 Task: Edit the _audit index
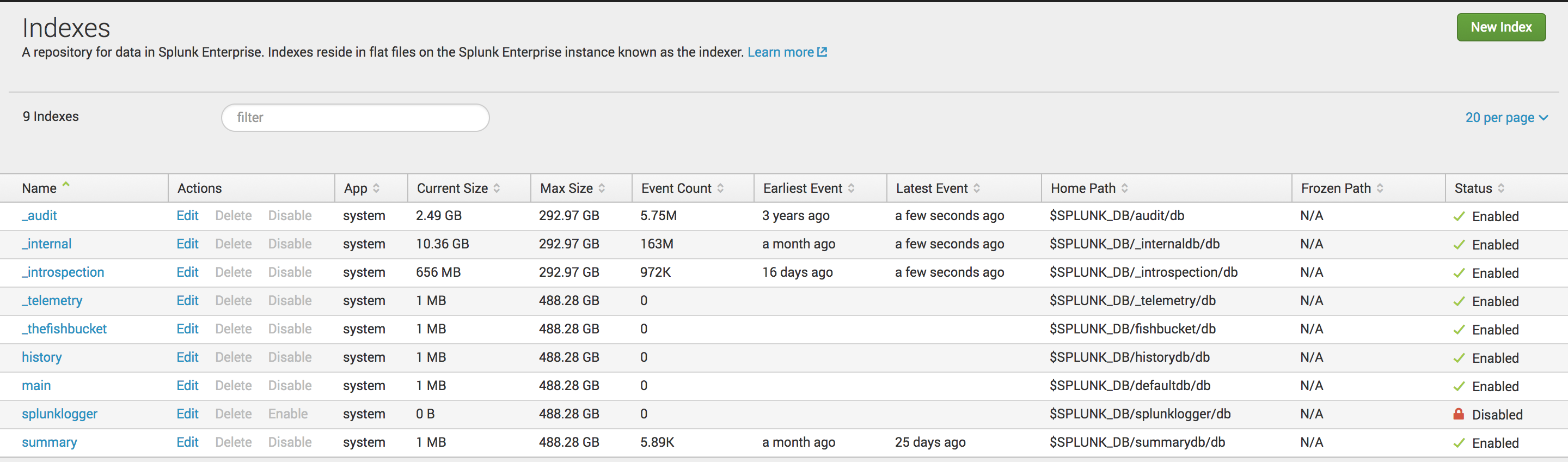pyautogui.click(x=187, y=216)
